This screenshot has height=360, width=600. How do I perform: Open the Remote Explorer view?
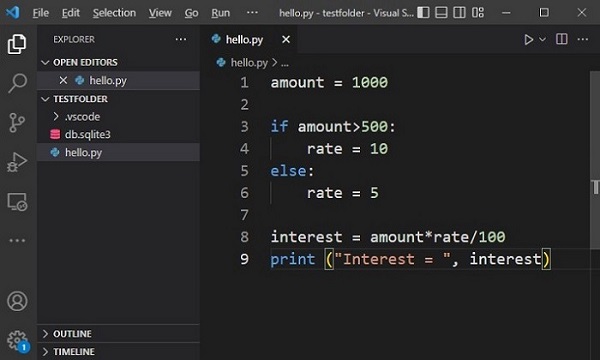coord(17,202)
